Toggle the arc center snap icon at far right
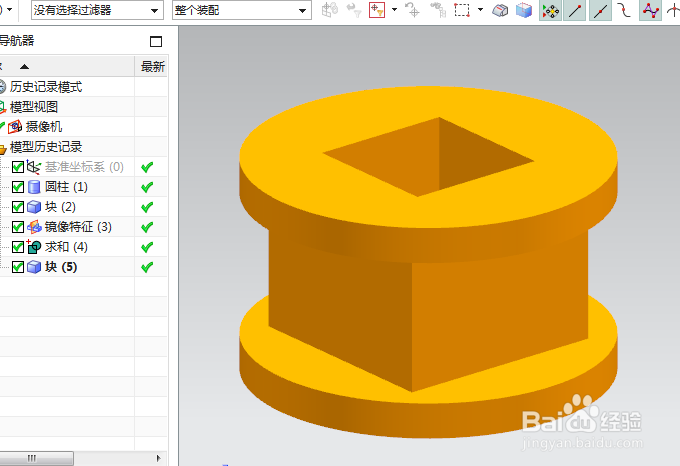This screenshot has width=680, height=466. point(673,10)
